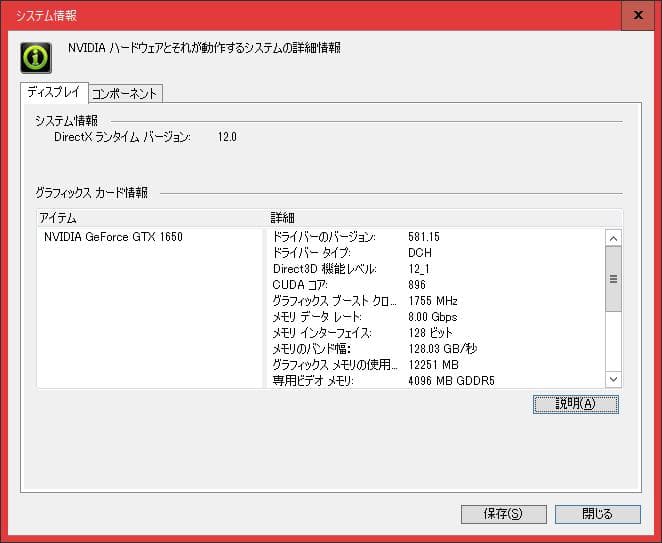Click the 閉じる button
The height and width of the screenshot is (543, 662).
(597, 514)
